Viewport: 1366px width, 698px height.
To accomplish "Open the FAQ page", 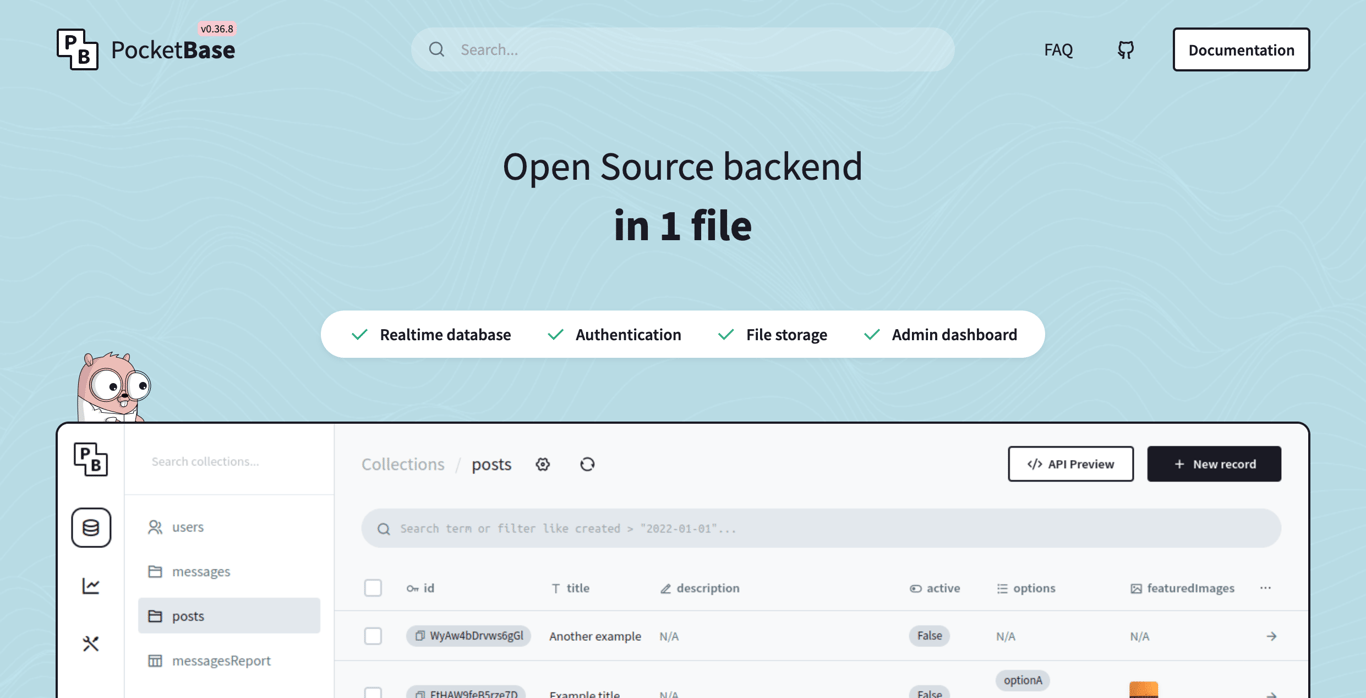I will coord(1058,50).
